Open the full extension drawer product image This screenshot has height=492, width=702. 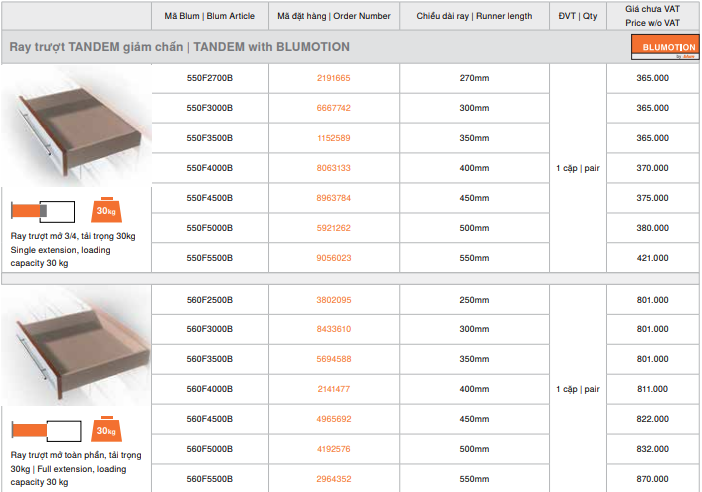[x=77, y=346]
